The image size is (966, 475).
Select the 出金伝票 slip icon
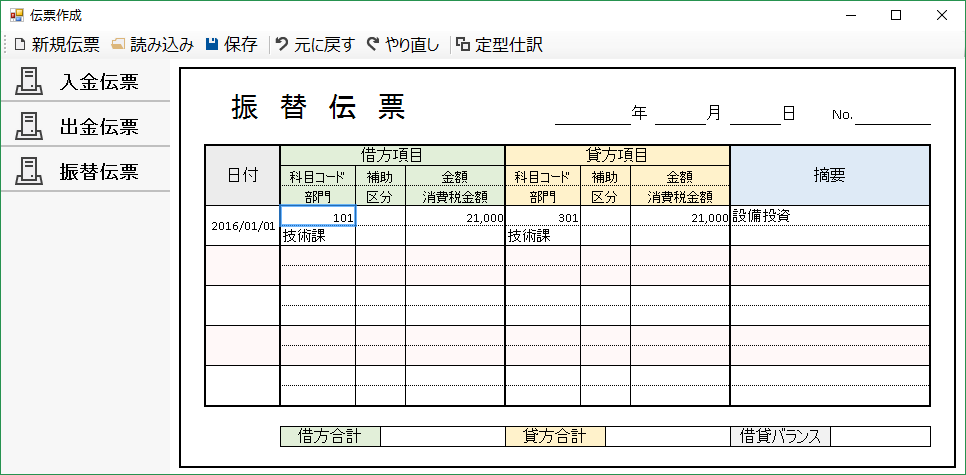[x=29, y=126]
